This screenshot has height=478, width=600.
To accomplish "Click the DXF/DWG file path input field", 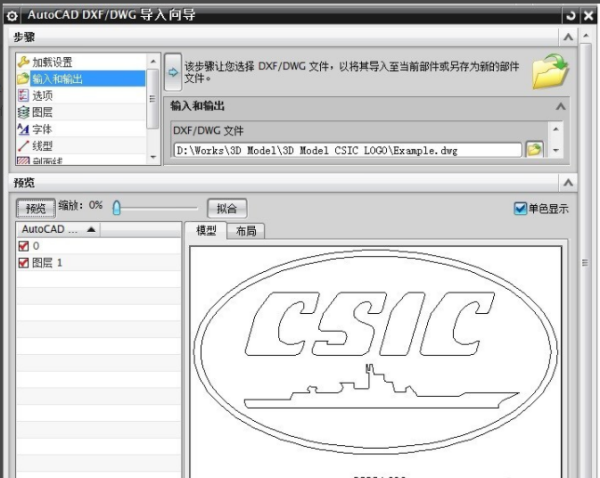I will click(x=347, y=150).
